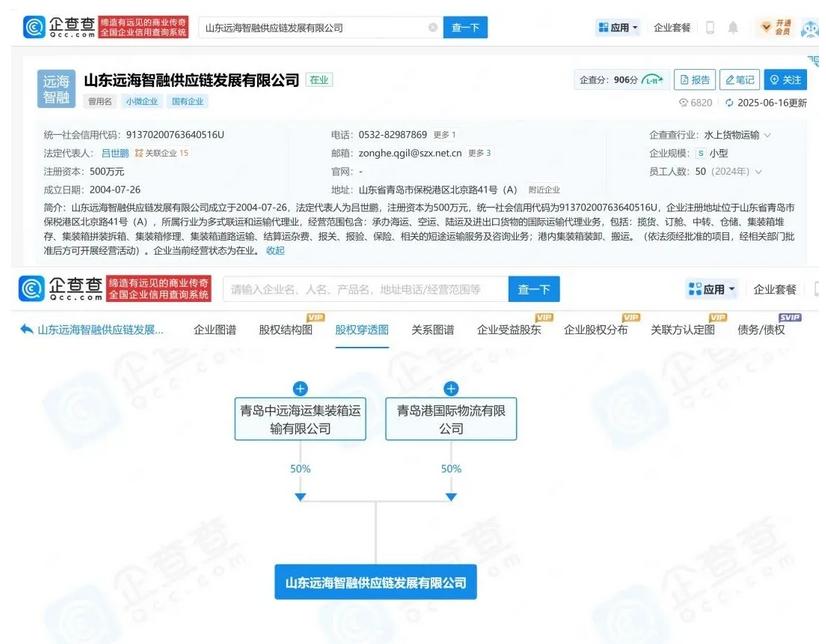
Task: Click the 附近企业 nearby companies link
Action: [x=544, y=190]
